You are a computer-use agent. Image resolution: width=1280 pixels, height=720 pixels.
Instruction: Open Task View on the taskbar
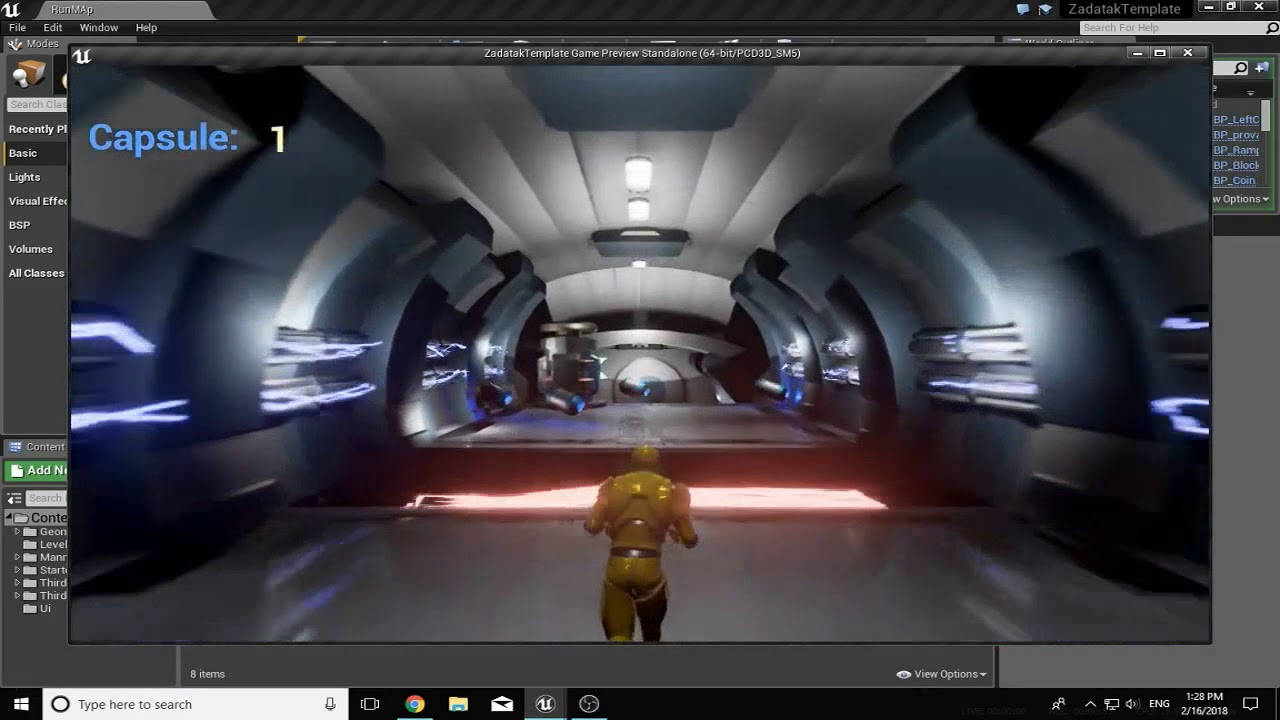[x=370, y=704]
